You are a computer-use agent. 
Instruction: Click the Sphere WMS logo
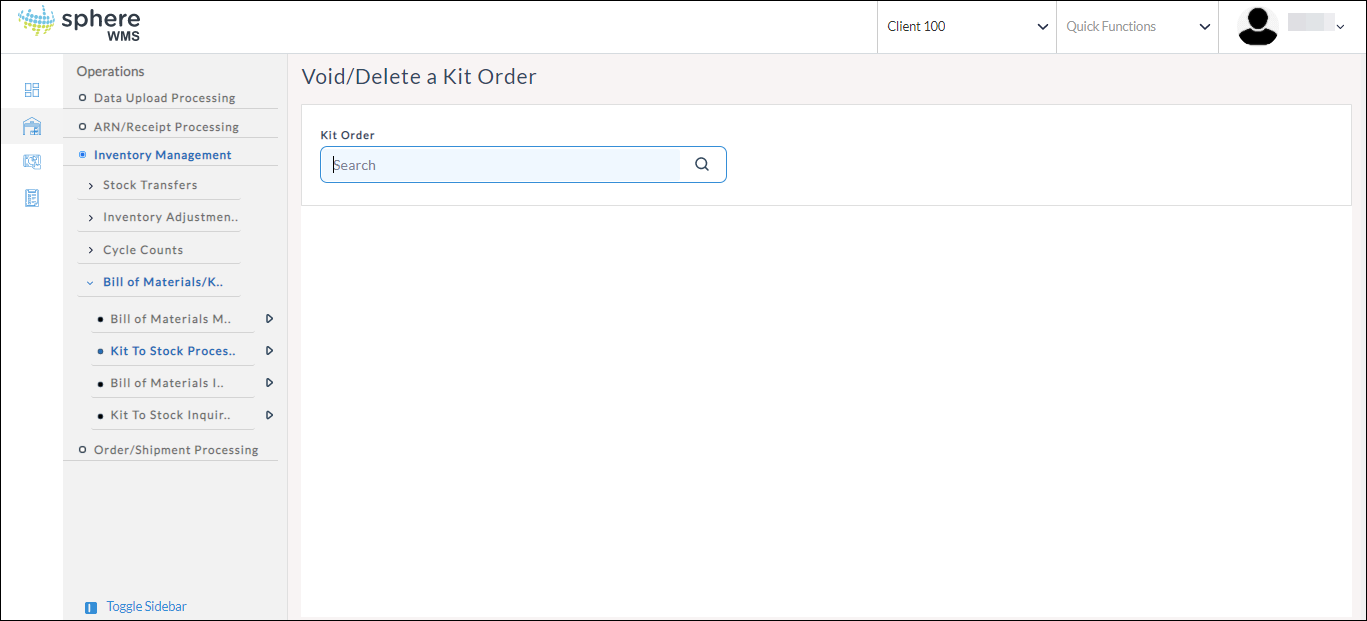coord(80,26)
